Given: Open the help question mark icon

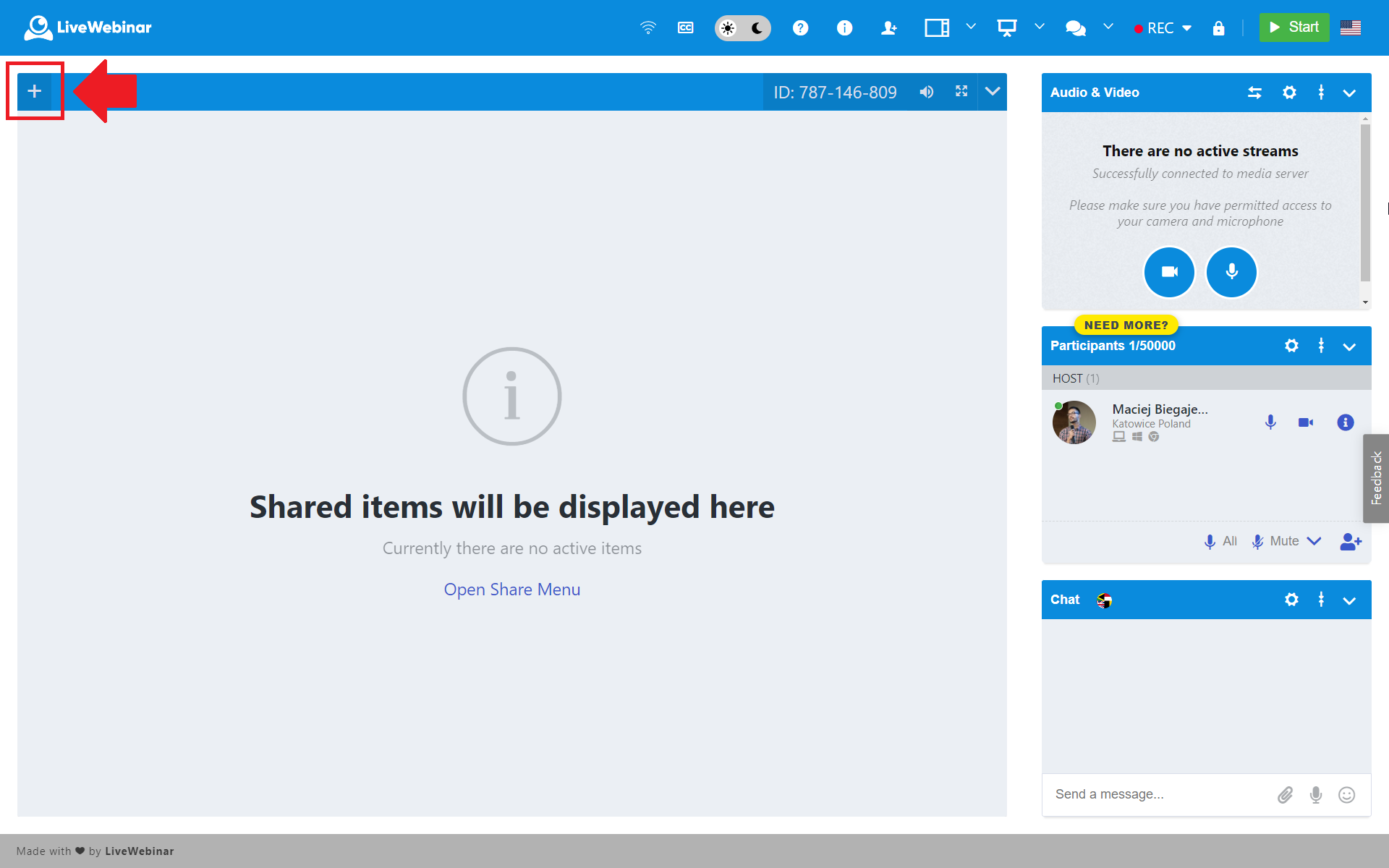Looking at the screenshot, I should point(800,28).
